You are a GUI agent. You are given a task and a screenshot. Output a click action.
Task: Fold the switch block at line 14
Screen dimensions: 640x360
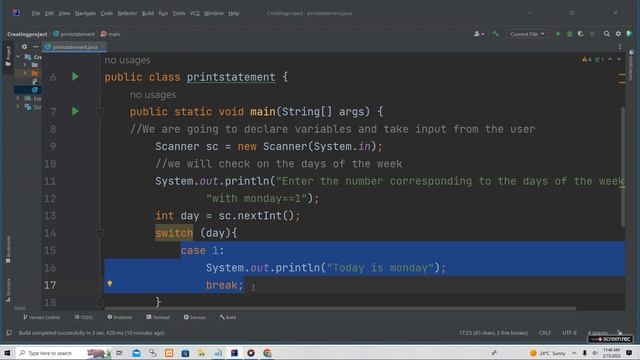tap(100, 233)
